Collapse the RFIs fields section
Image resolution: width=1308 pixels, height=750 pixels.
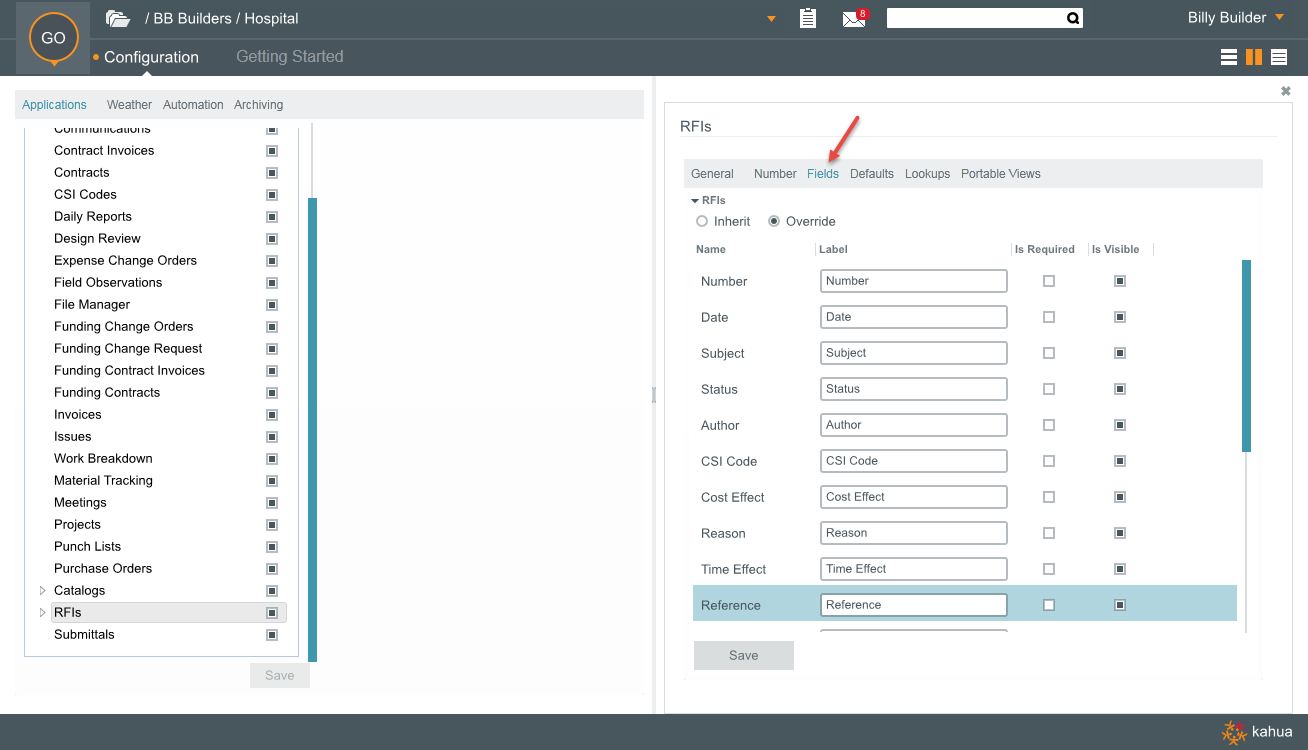pyautogui.click(x=695, y=201)
